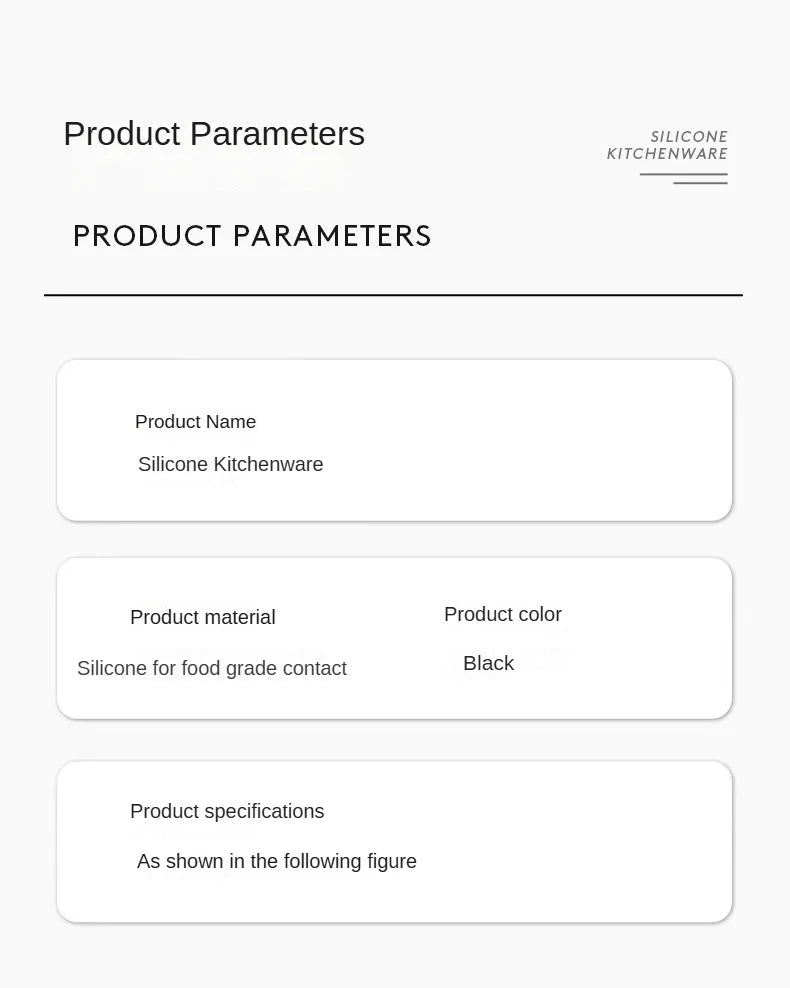
Task: Click the double-line decoration under Silicone Kitchenware
Action: pyautogui.click(x=684, y=179)
